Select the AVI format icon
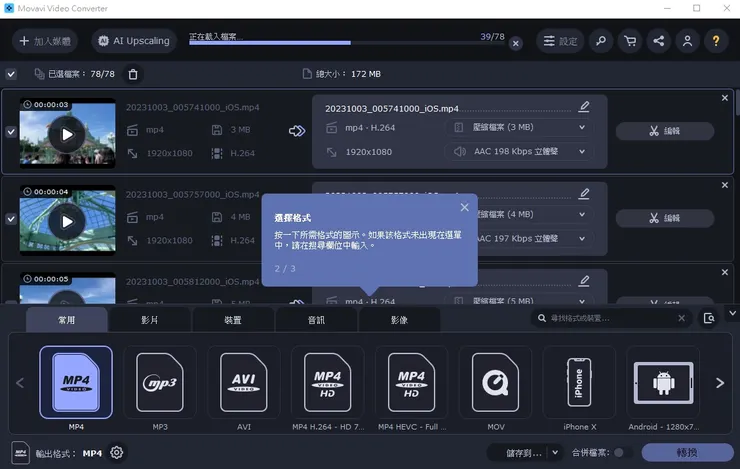 (244, 383)
